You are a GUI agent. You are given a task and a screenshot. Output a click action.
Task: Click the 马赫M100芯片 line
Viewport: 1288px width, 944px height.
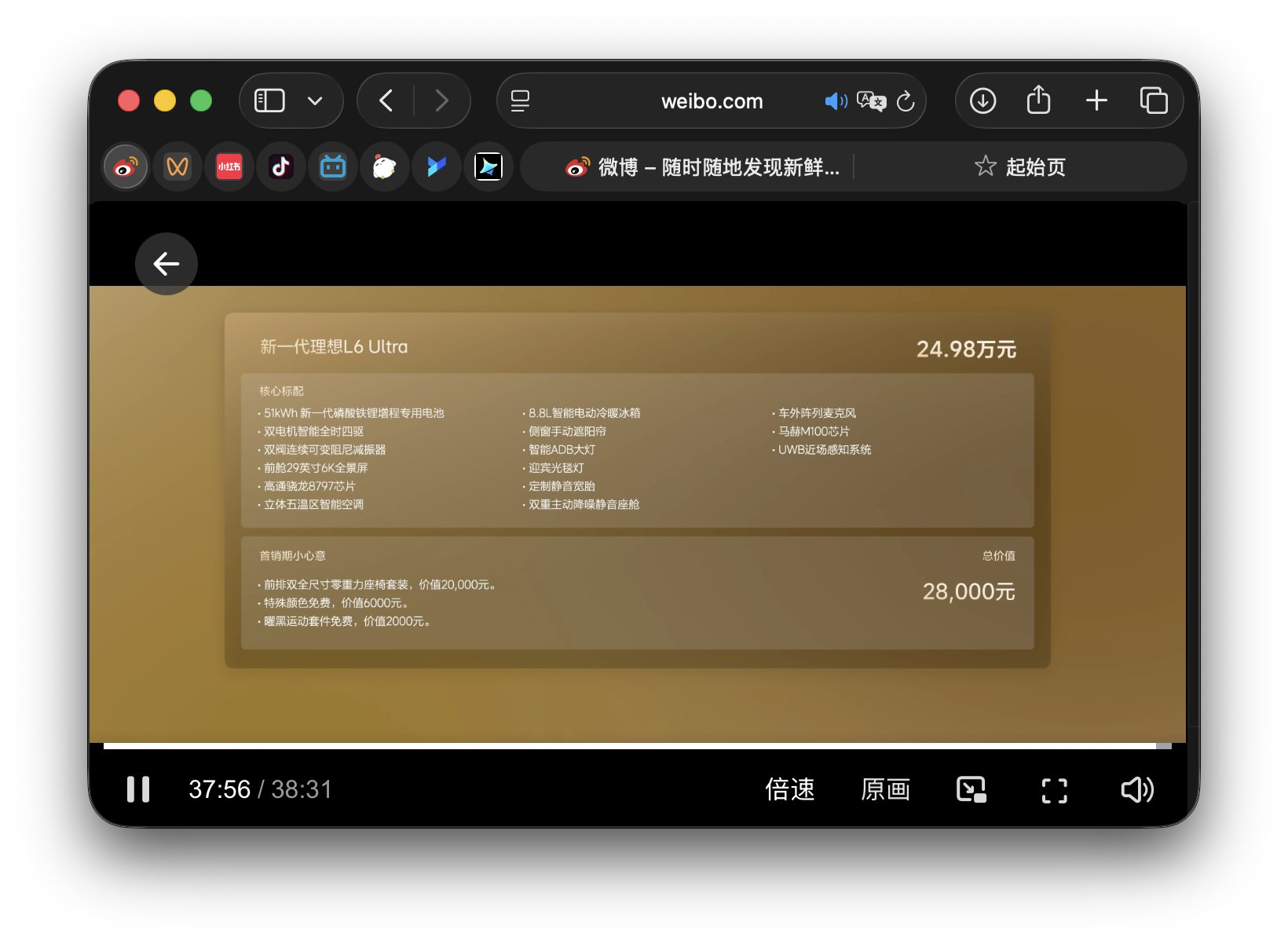814,431
